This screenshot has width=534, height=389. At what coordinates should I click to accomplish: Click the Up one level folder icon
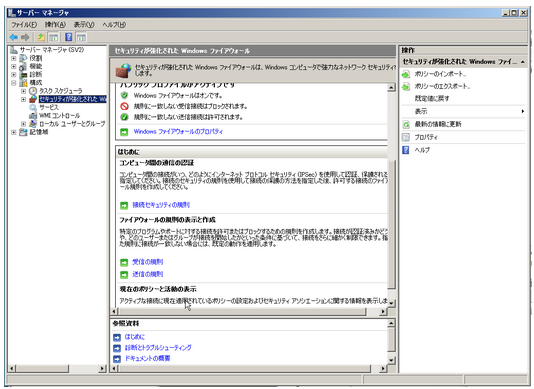pyautogui.click(x=41, y=37)
